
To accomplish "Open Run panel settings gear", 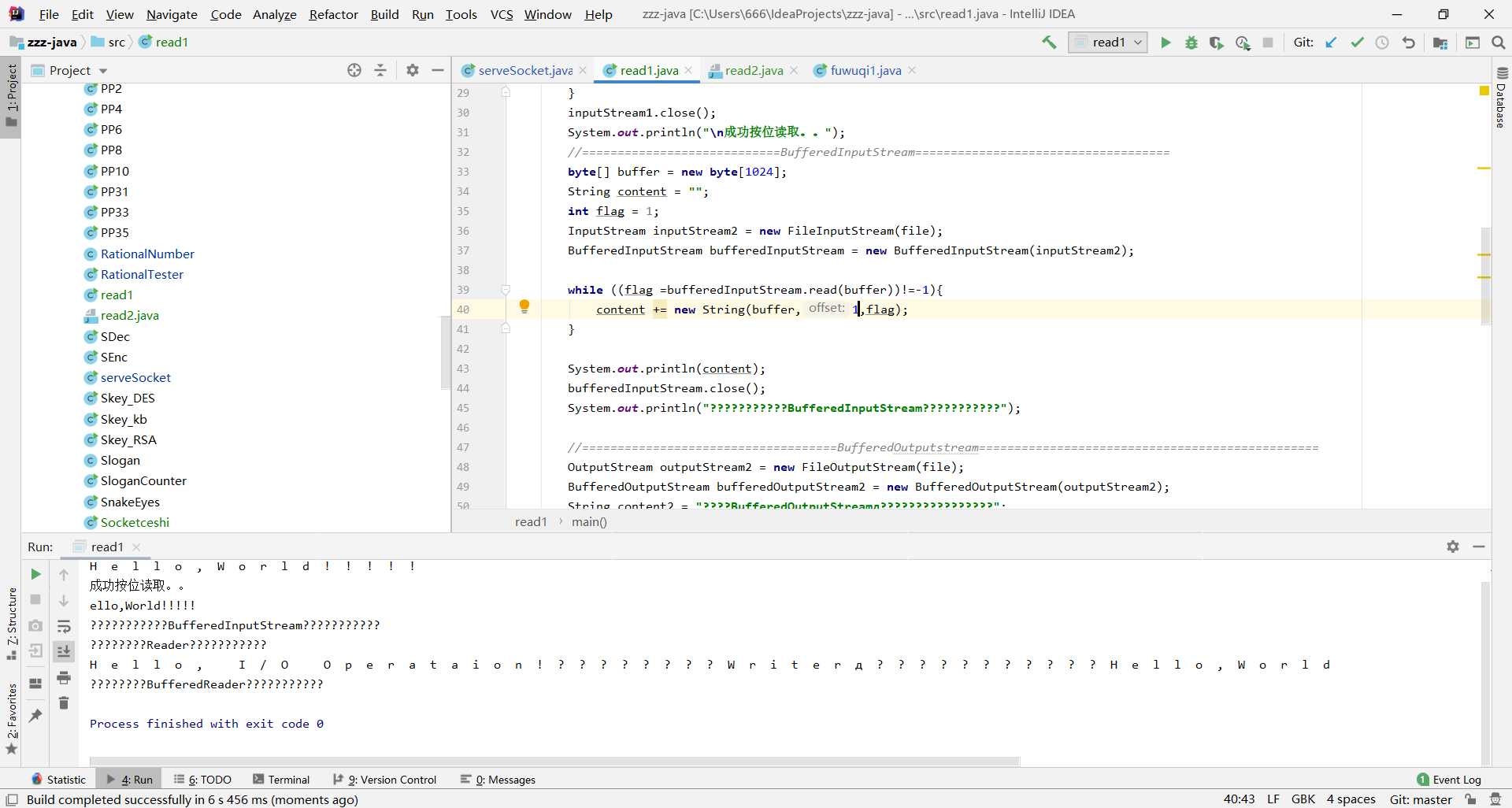I will coord(1453,547).
